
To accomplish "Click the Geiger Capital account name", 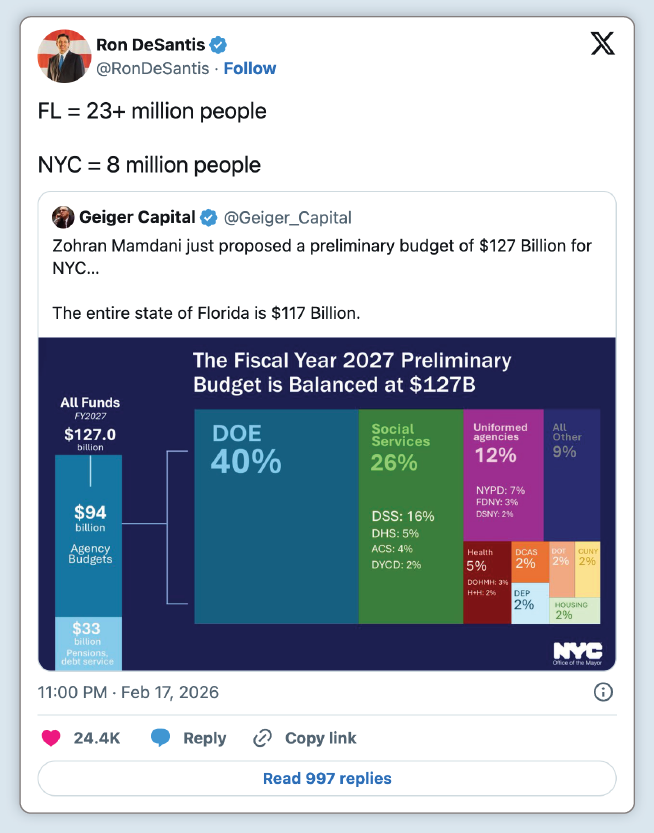I will [137, 217].
